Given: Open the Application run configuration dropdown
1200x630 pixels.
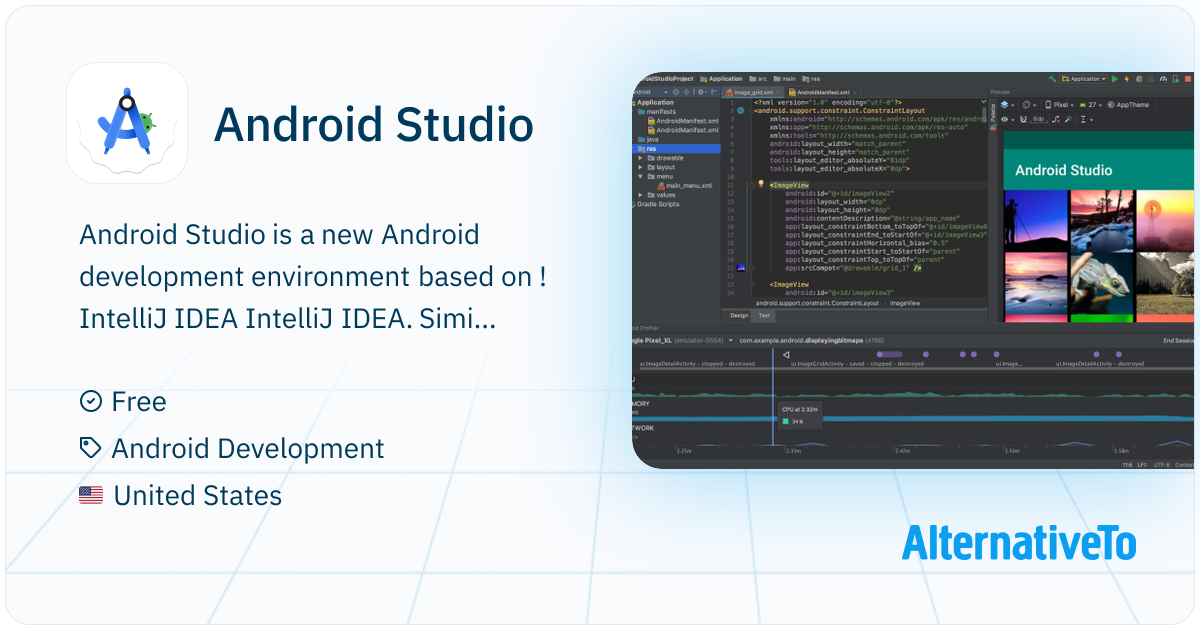Looking at the screenshot, I should pyautogui.click(x=1084, y=79).
